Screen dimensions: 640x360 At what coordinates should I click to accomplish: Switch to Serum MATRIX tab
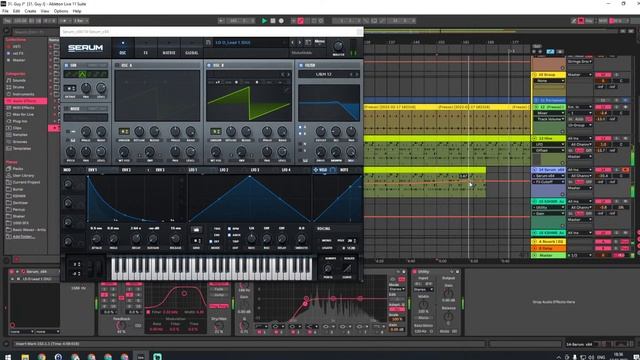point(169,48)
